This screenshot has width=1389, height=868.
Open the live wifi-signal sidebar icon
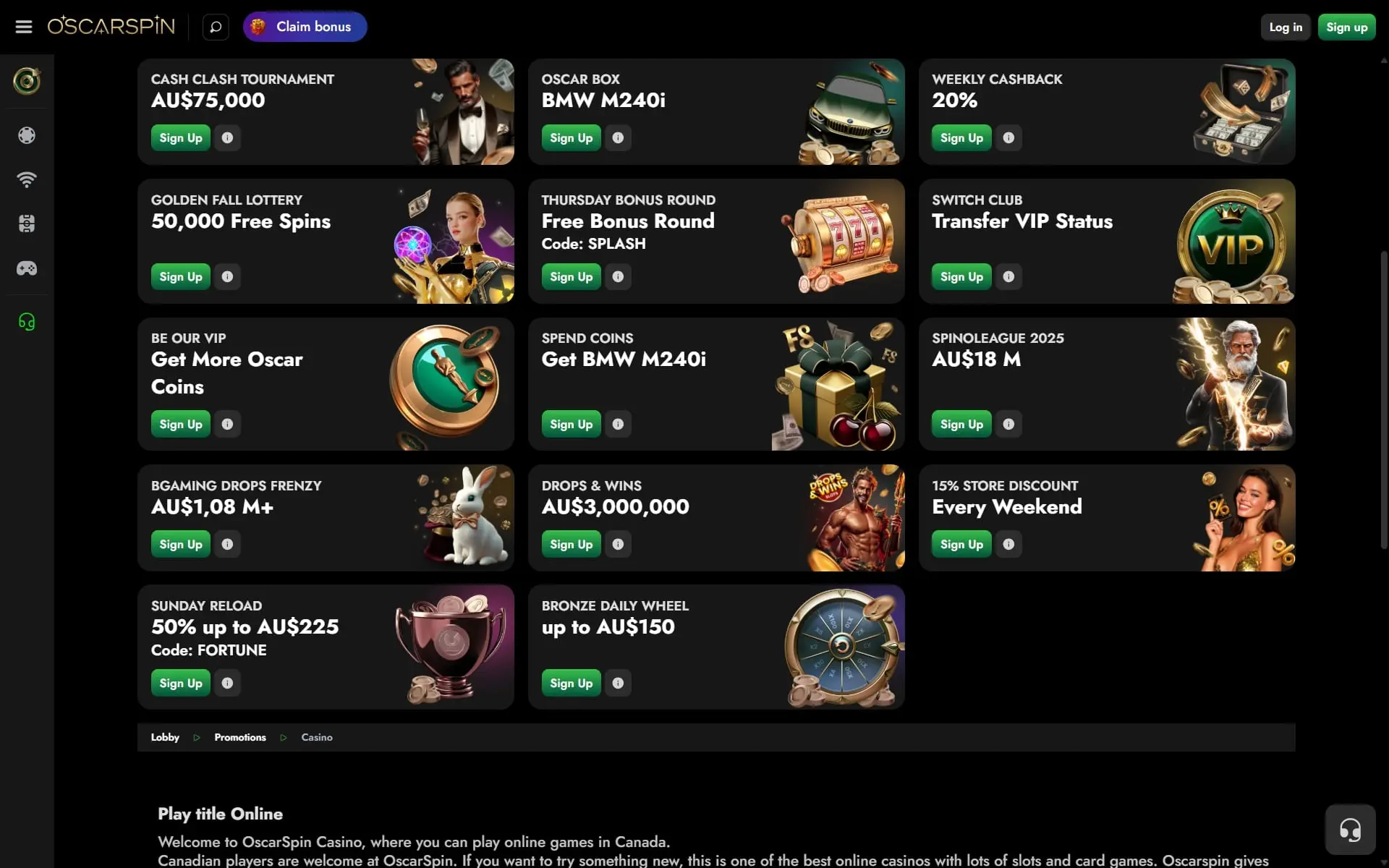(x=27, y=179)
